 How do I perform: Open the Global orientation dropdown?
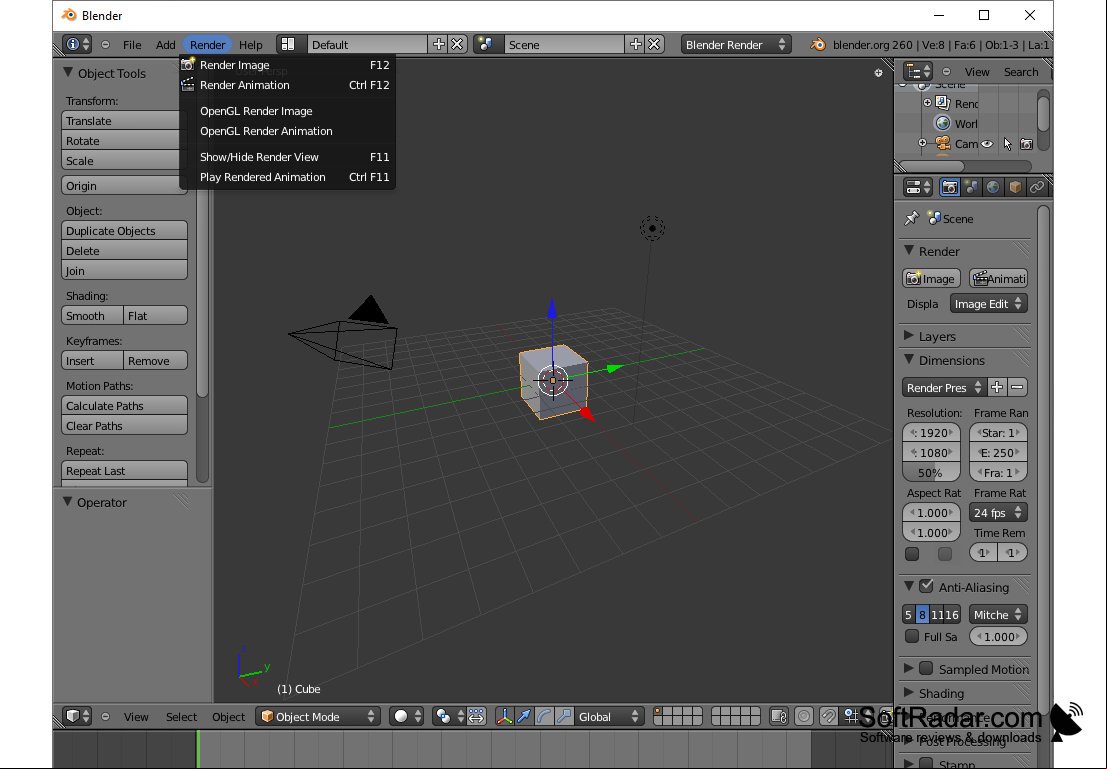point(608,716)
